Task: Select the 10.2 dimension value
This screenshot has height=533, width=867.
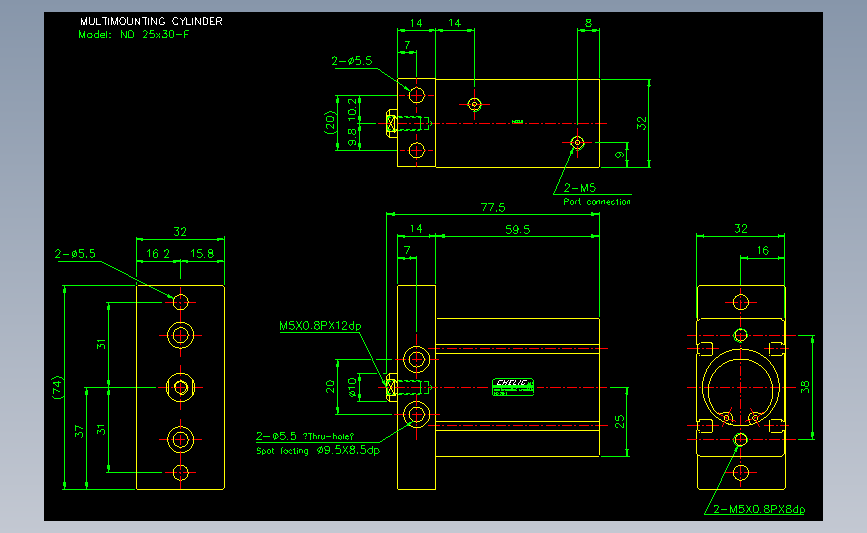Action: point(352,109)
